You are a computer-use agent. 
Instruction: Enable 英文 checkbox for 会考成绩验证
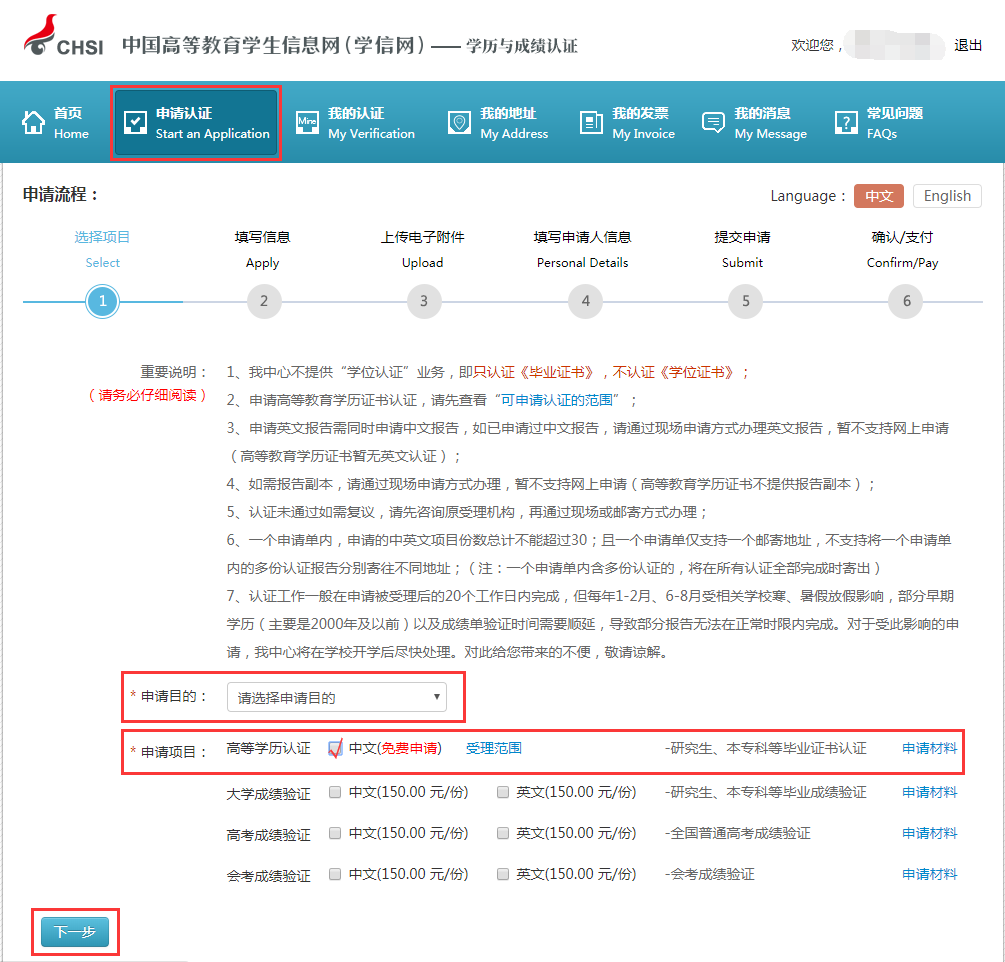[503, 874]
